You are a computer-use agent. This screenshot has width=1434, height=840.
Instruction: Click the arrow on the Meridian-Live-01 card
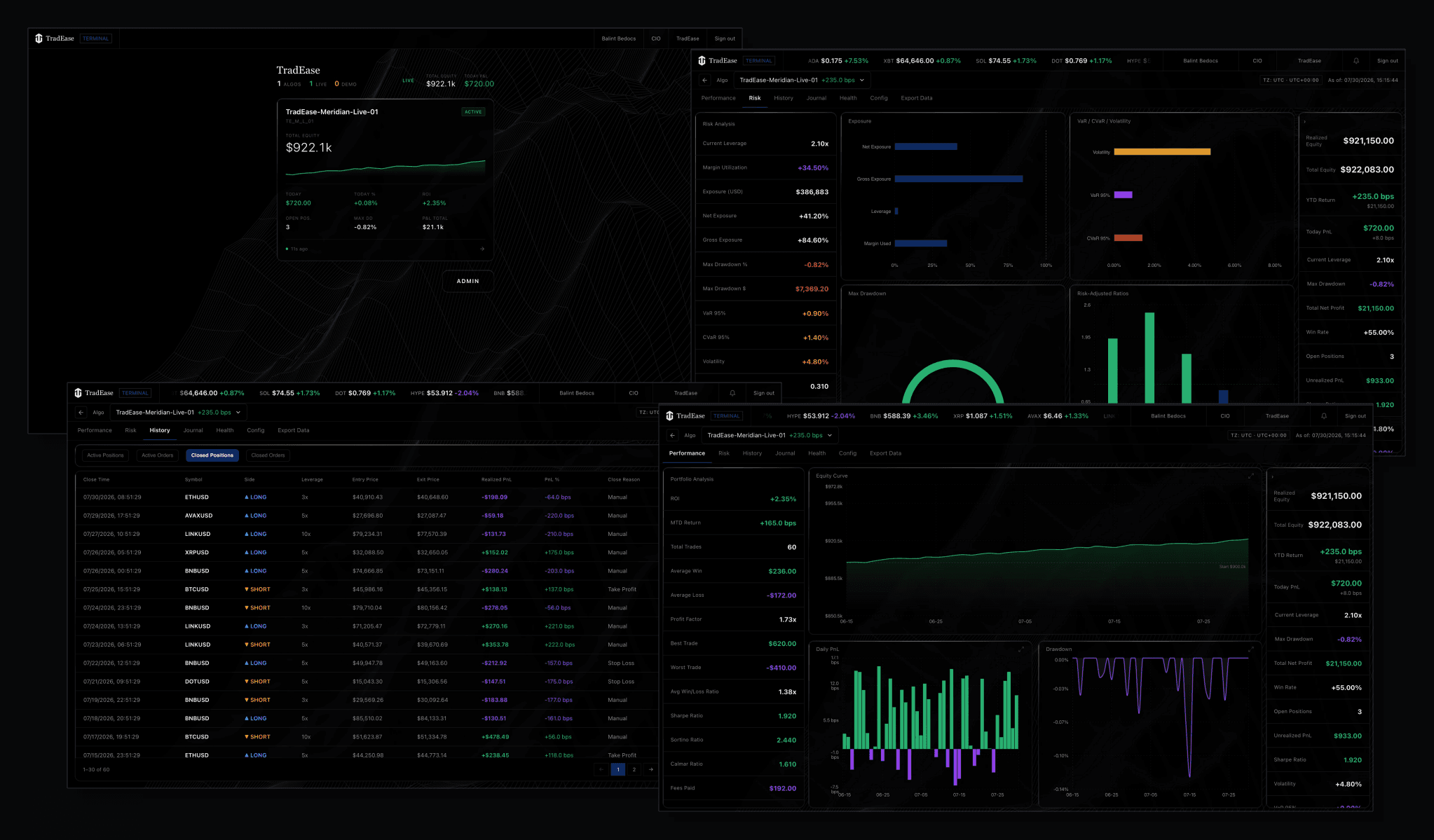pos(482,249)
